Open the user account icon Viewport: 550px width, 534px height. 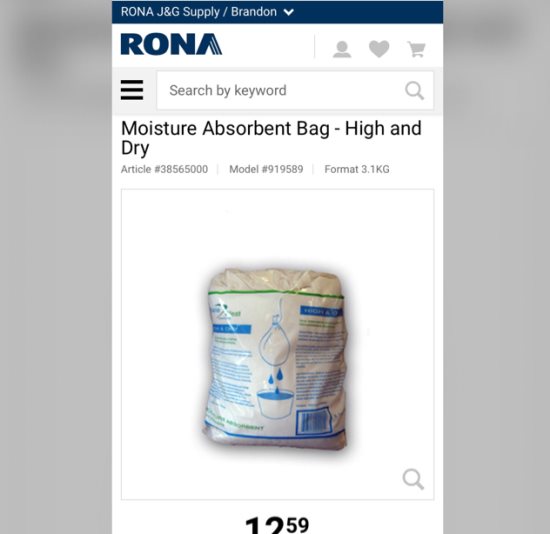tap(342, 49)
